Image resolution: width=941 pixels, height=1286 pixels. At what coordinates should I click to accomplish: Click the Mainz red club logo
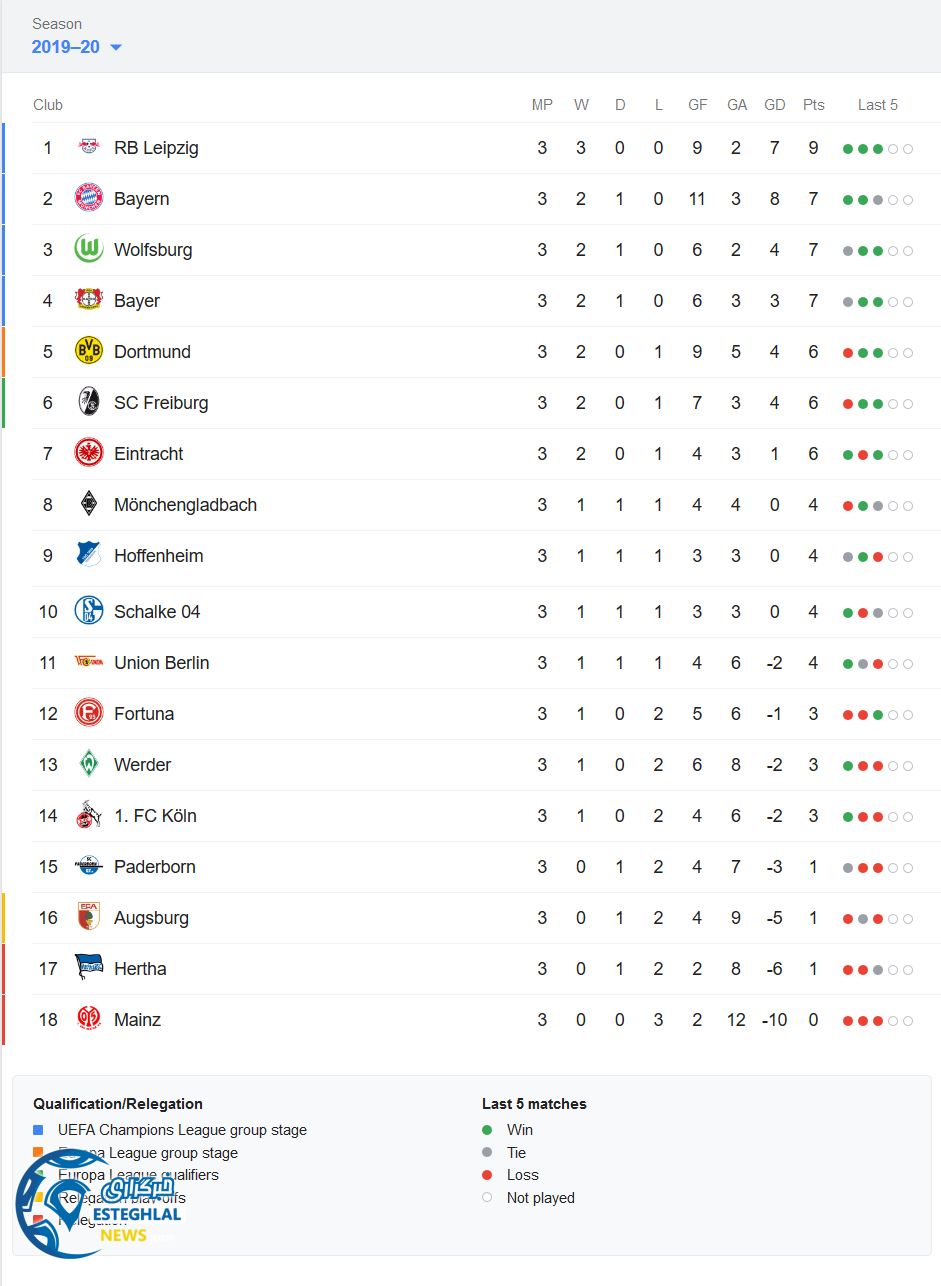click(x=89, y=1019)
